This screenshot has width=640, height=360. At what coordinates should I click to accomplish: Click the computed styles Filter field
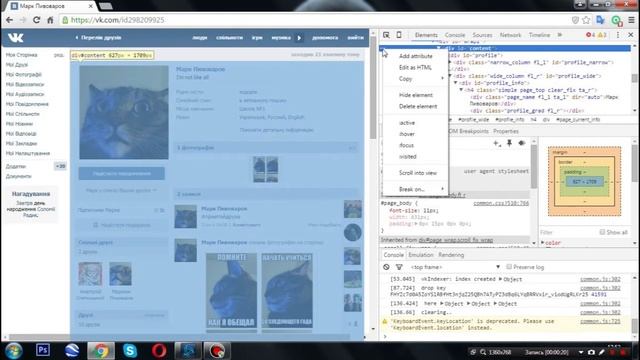(567, 232)
